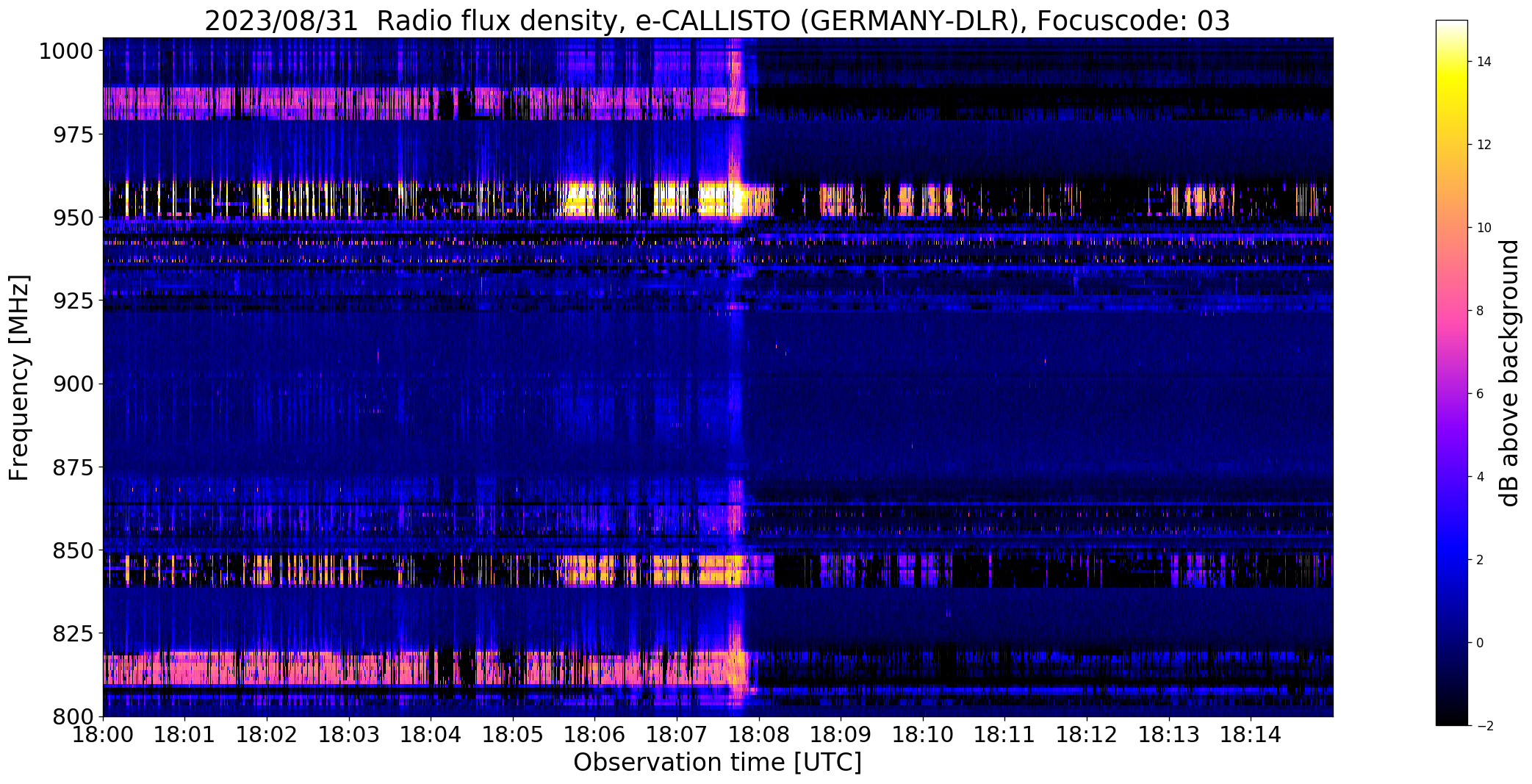The height and width of the screenshot is (784, 1532).
Task: Click the 18:11 time tick label
Action: point(1005,735)
